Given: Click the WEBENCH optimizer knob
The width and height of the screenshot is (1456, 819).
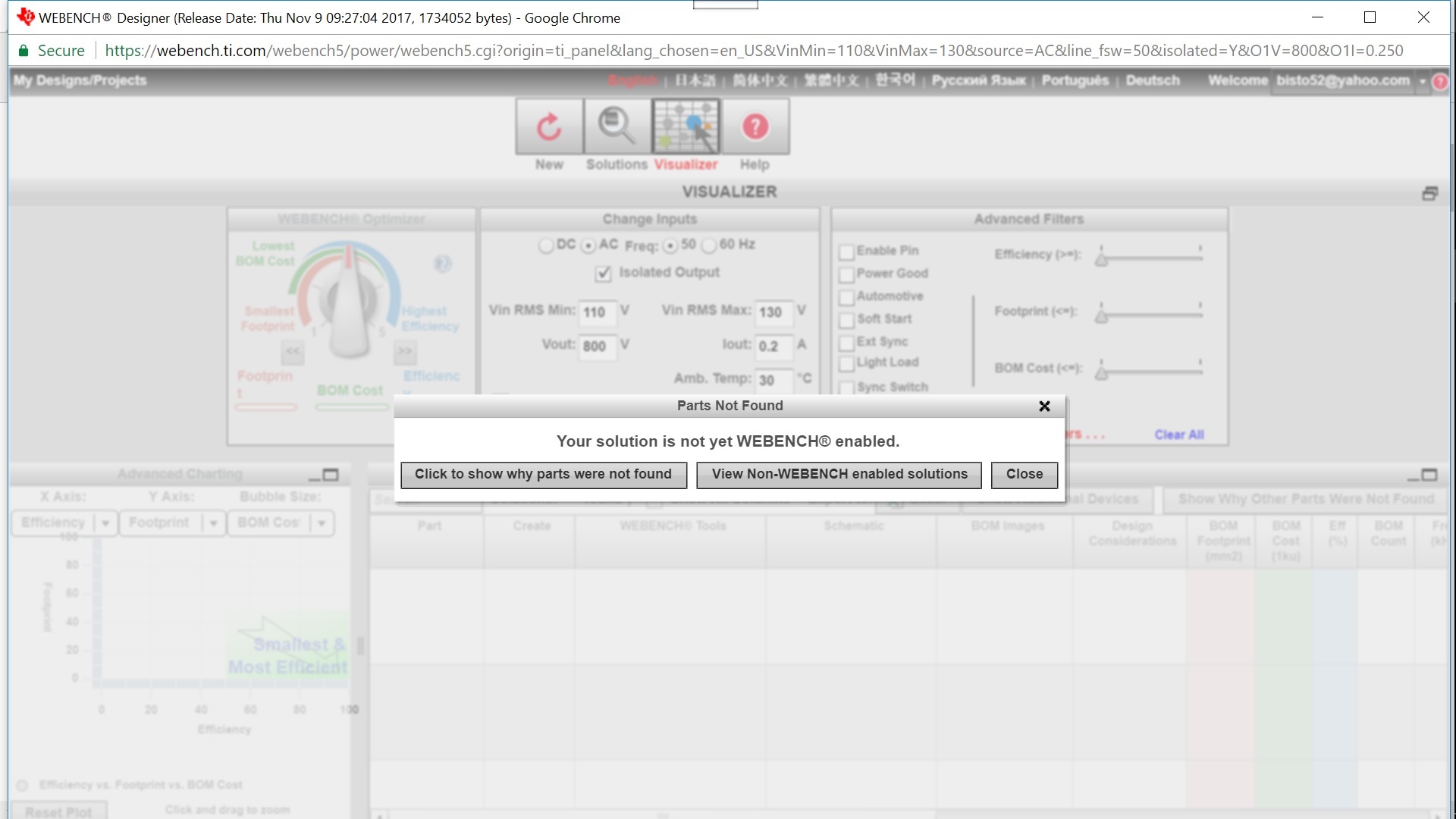Looking at the screenshot, I should 348,302.
